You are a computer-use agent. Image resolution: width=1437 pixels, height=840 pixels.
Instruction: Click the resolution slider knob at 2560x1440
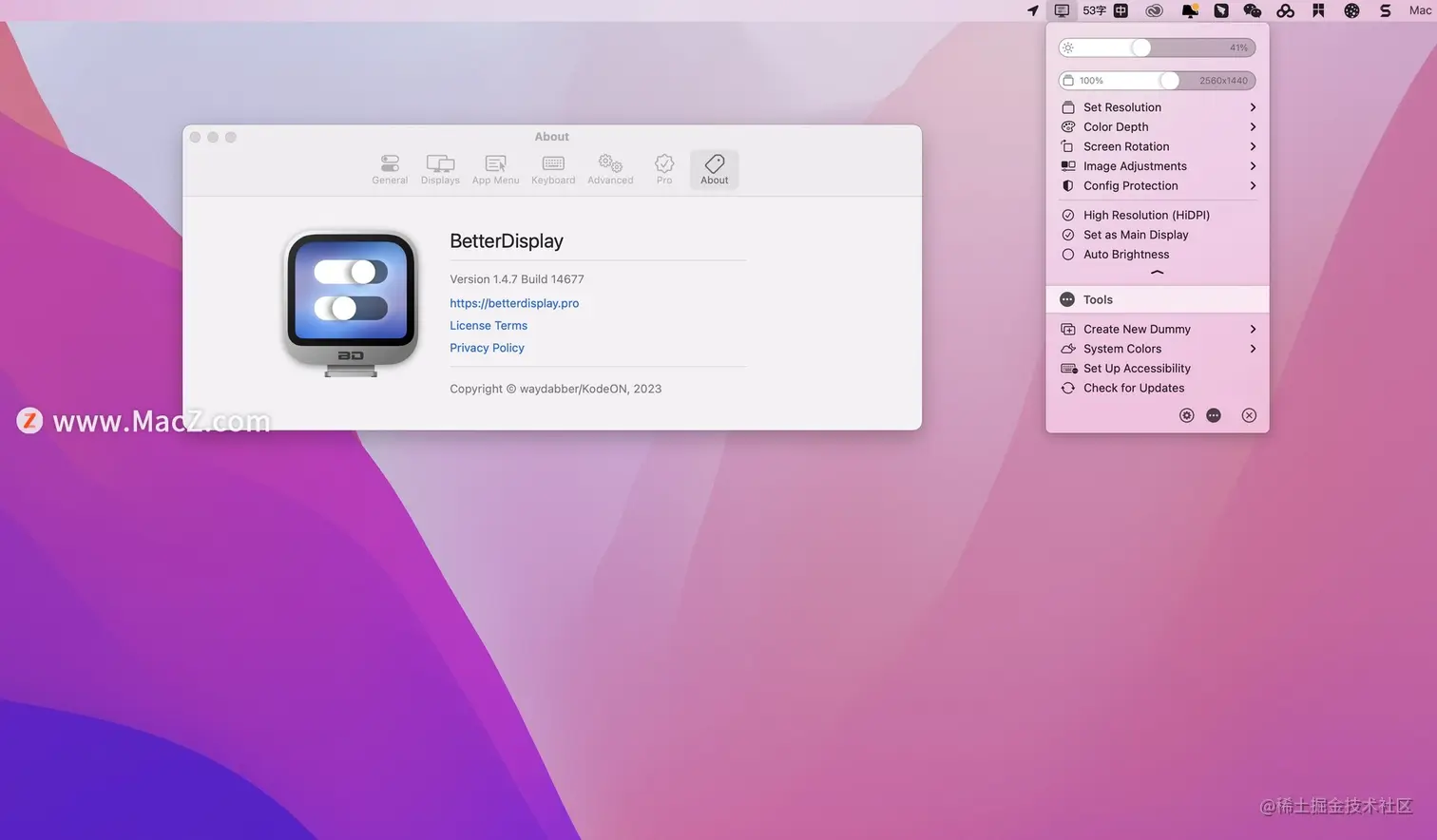pyautogui.click(x=1170, y=81)
